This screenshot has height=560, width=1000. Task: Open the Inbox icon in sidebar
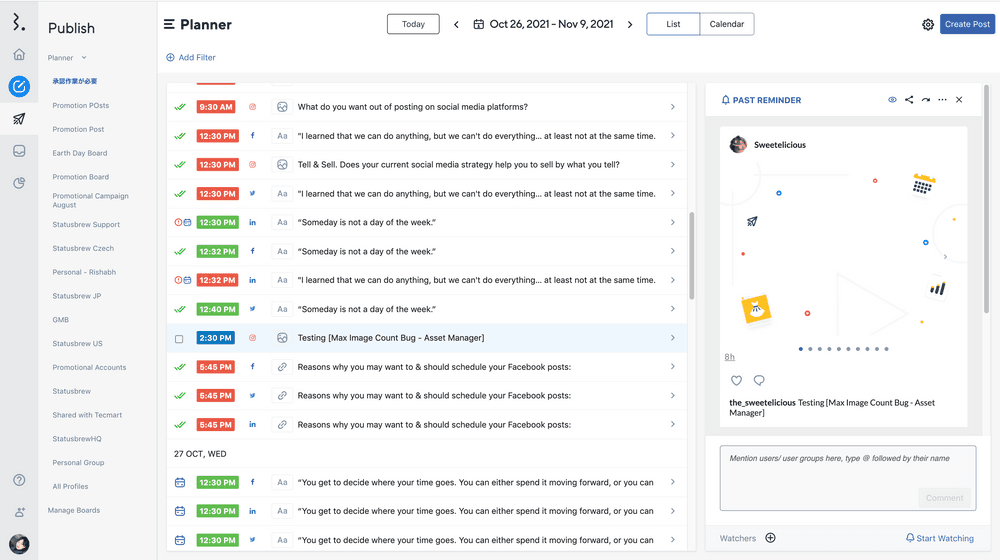[x=19, y=151]
